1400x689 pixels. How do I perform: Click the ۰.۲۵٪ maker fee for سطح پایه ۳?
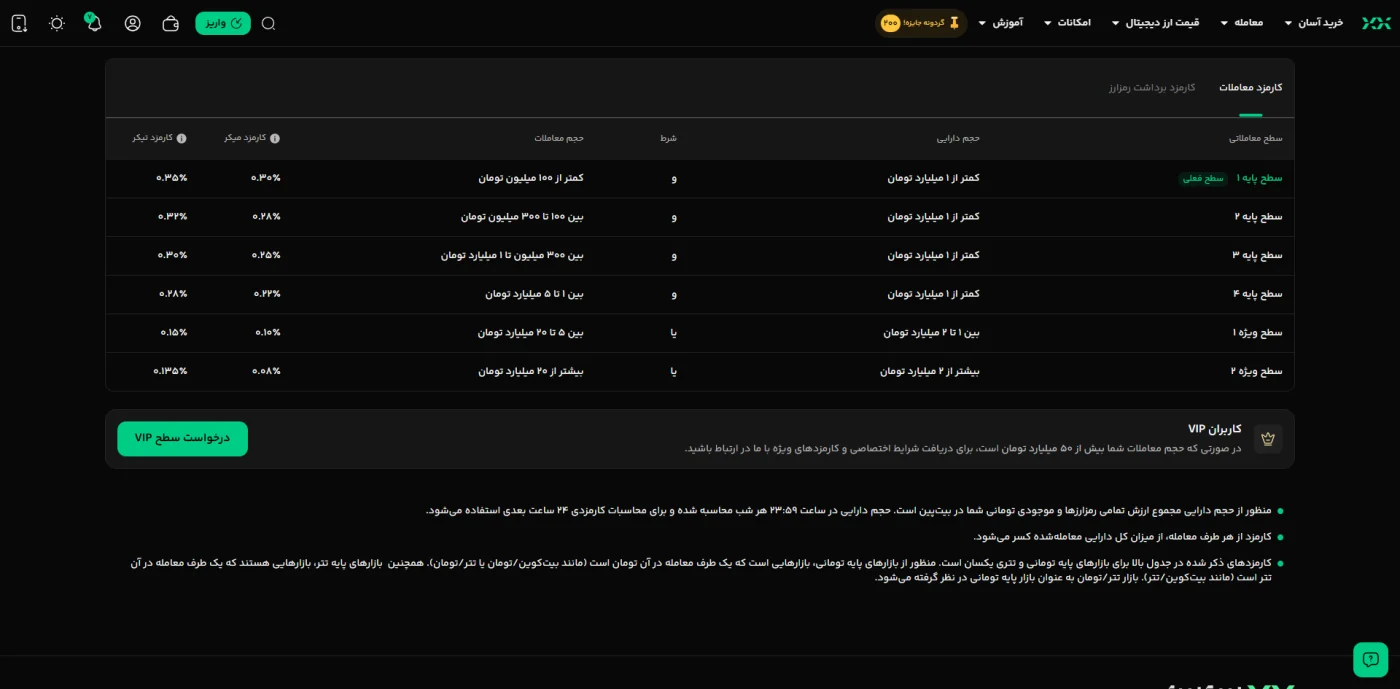(x=266, y=255)
